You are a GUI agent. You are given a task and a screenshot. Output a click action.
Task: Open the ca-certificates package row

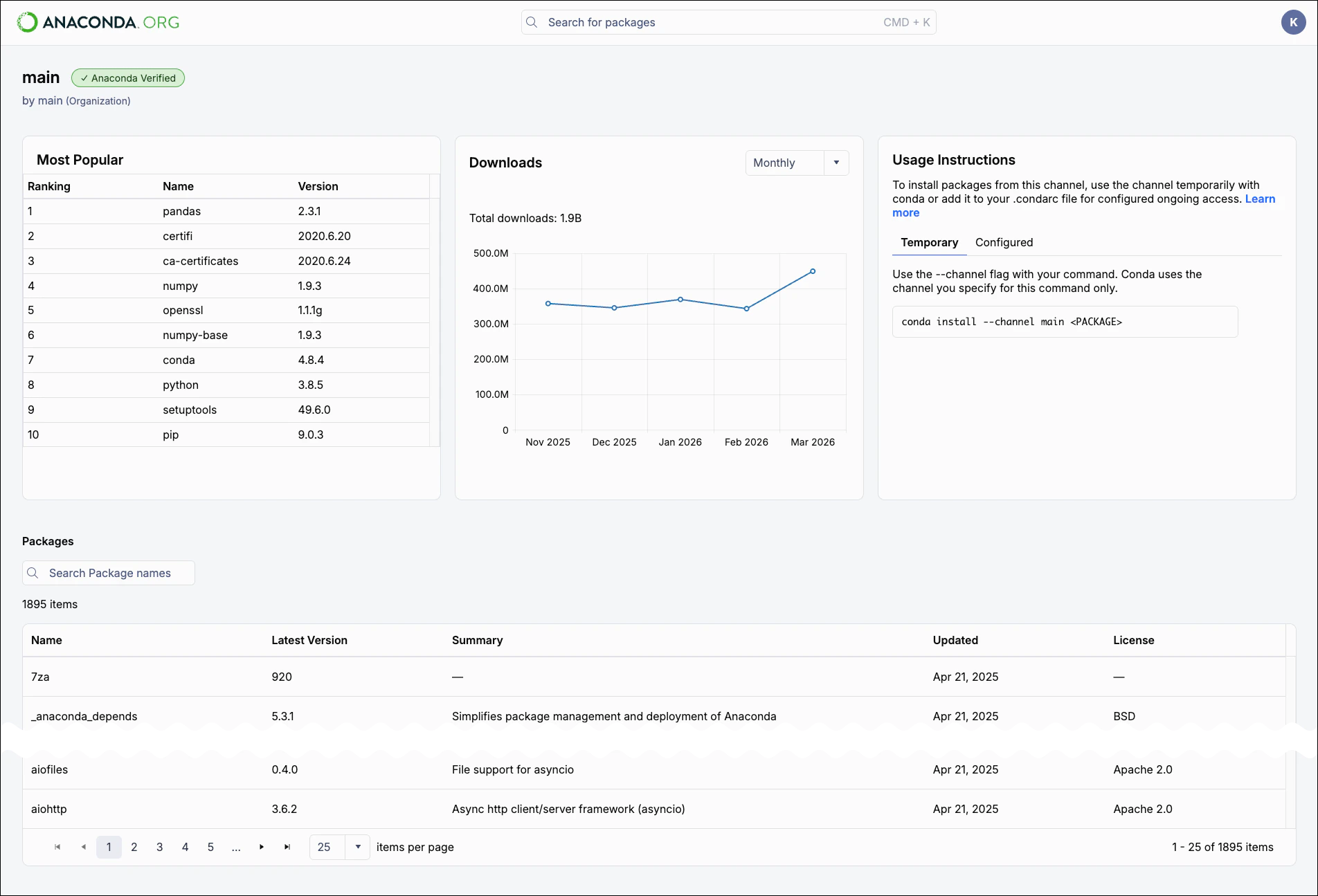click(x=226, y=261)
